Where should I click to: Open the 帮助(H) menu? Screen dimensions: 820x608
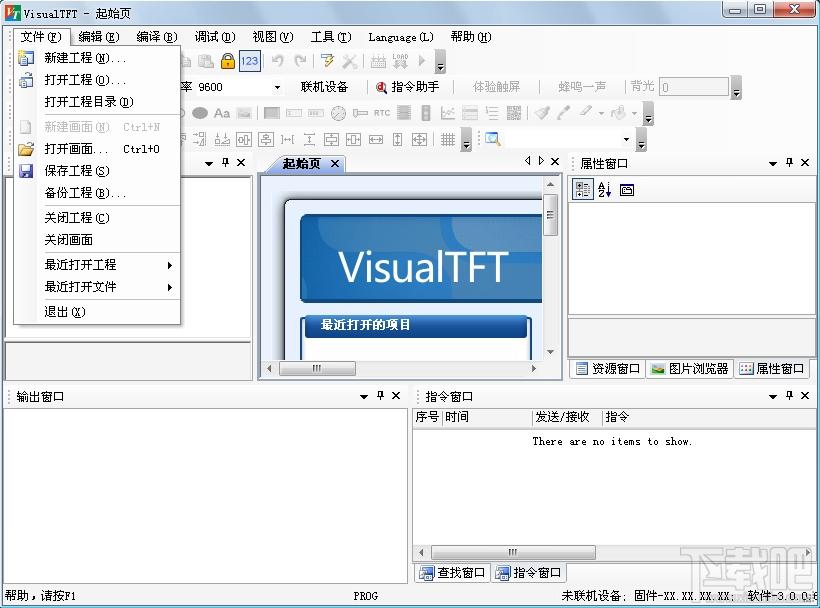(x=471, y=37)
